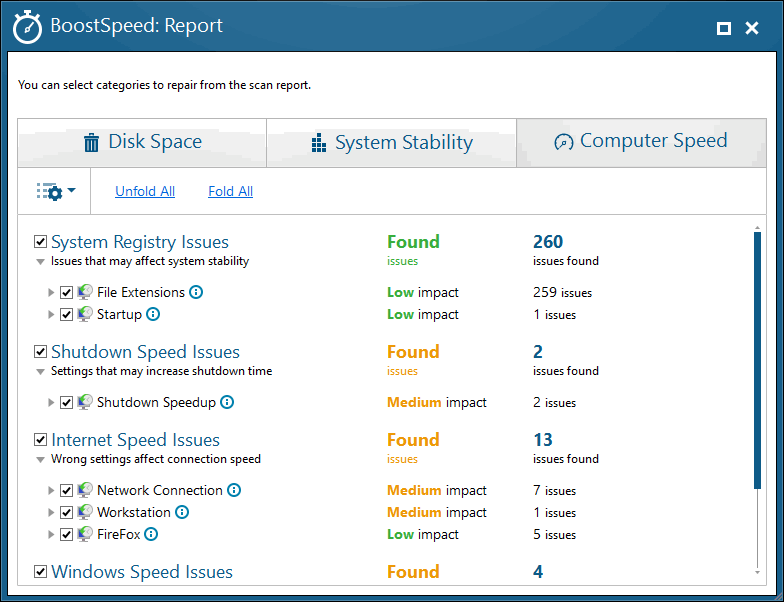Open info for Shutdown Speedup

227,402
